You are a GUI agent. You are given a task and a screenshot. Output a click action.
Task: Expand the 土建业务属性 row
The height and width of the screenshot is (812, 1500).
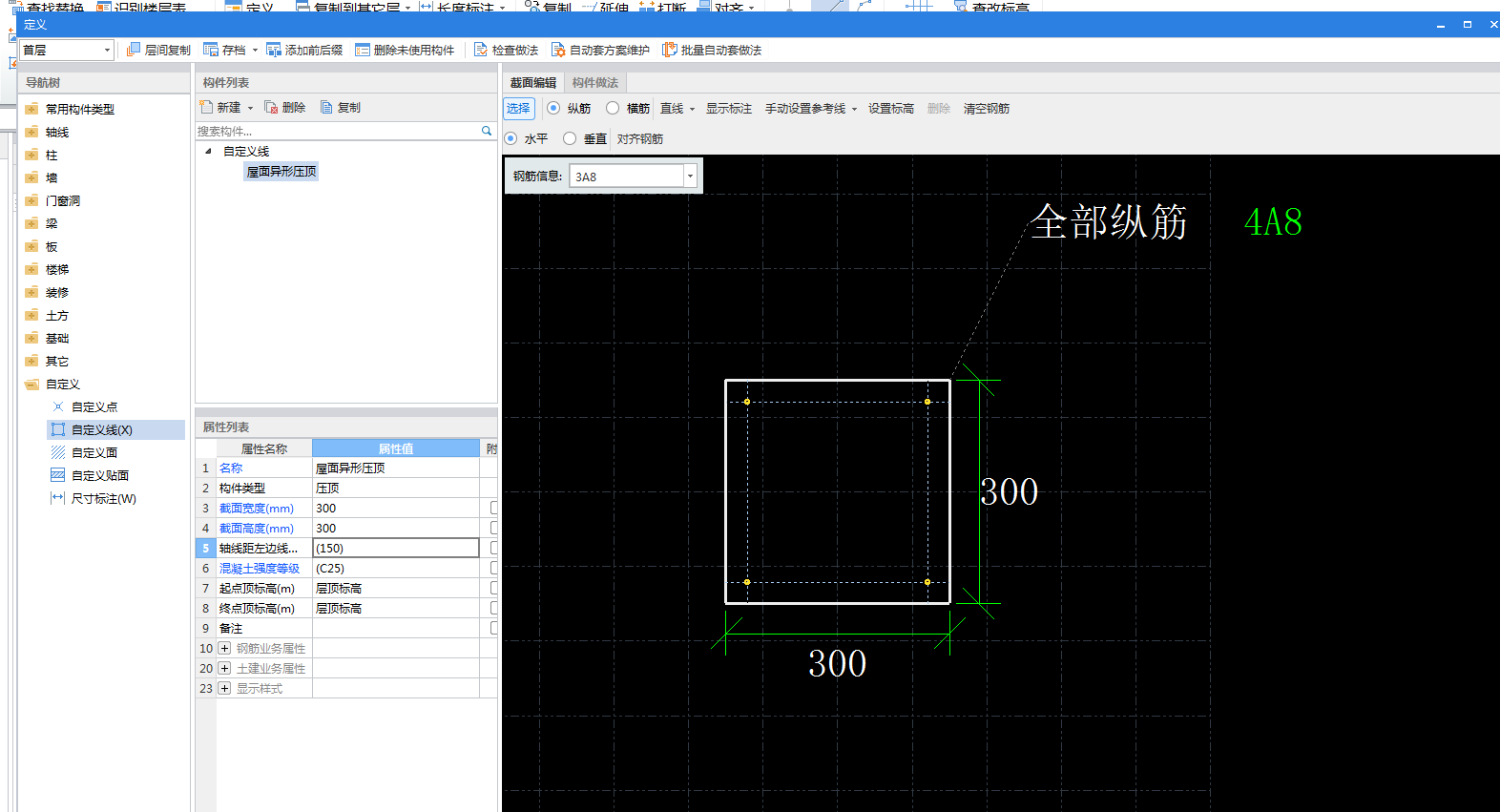tap(224, 668)
